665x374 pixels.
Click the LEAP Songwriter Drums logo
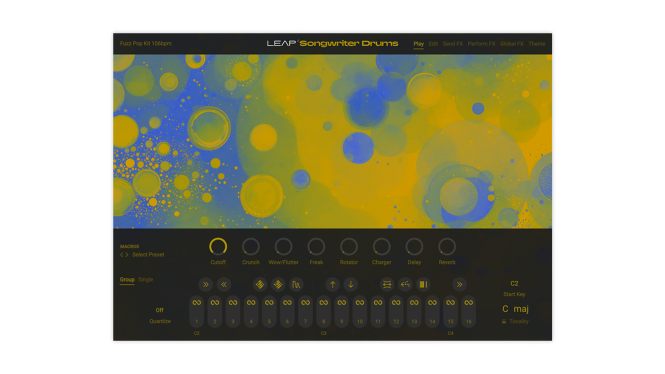click(332, 43)
